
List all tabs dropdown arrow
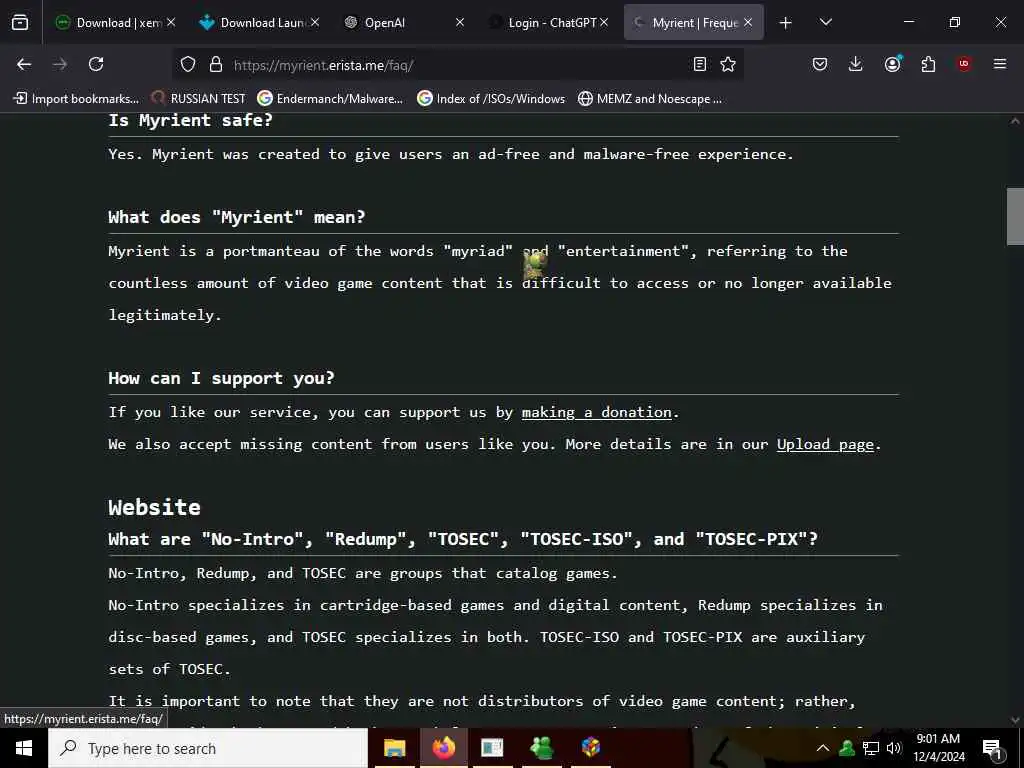coord(825,23)
